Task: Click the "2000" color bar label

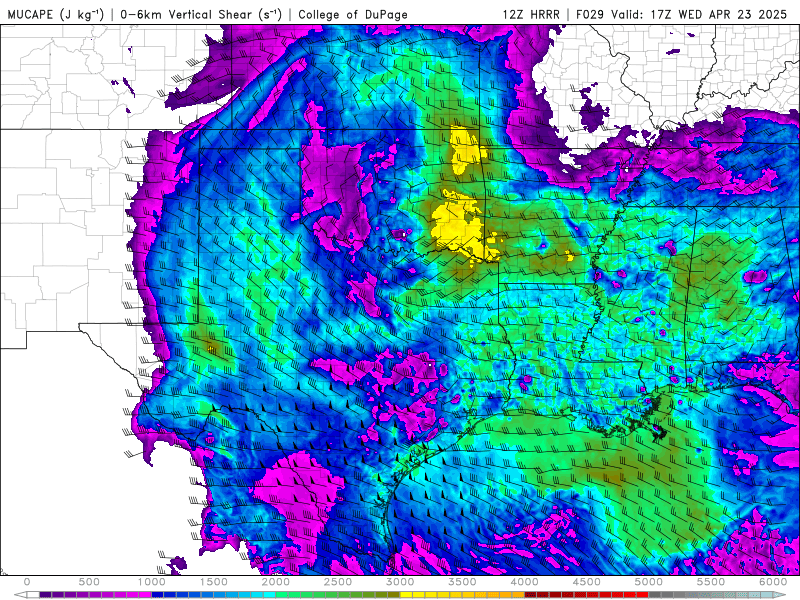Action: [276, 582]
